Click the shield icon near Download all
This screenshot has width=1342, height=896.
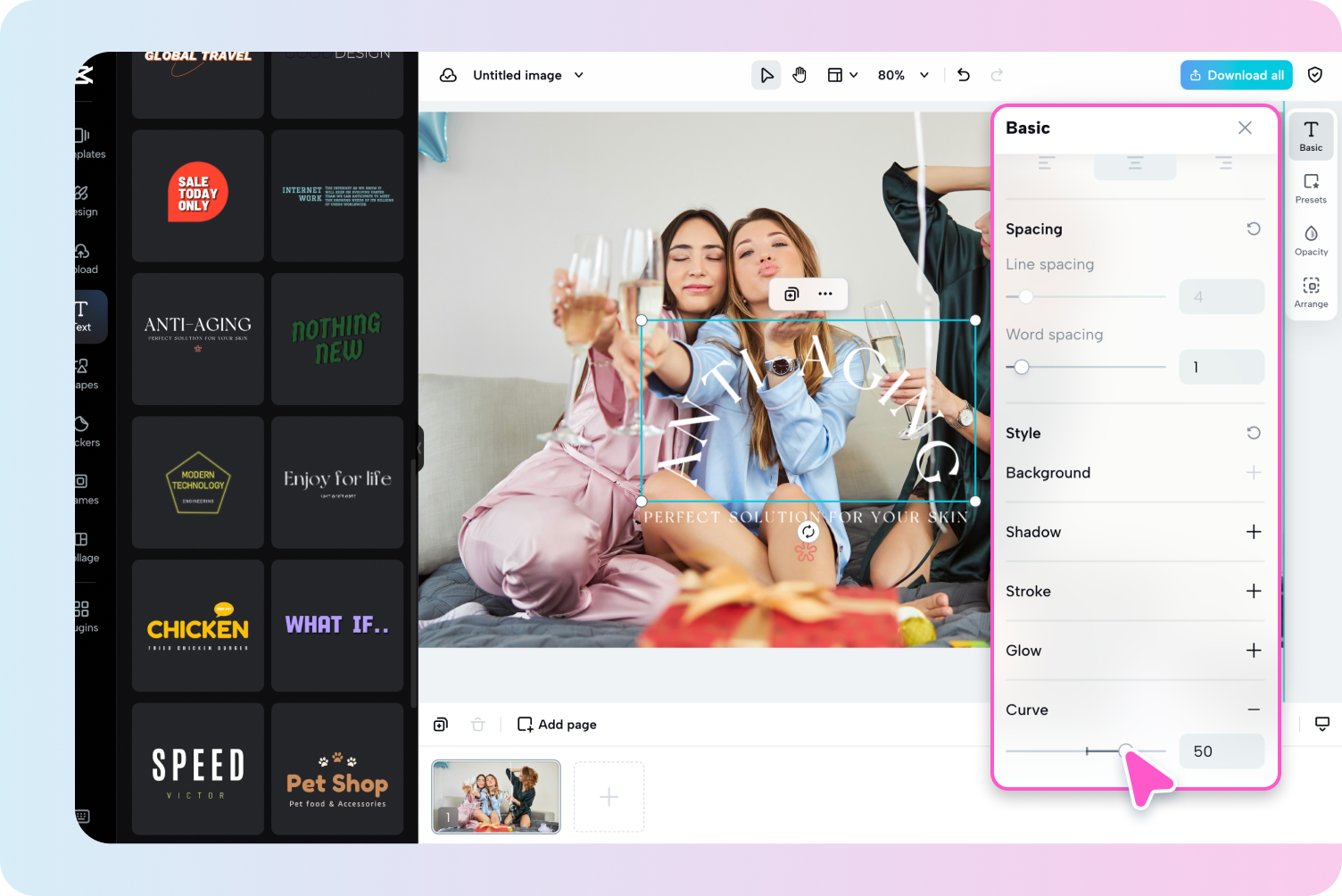[x=1314, y=75]
